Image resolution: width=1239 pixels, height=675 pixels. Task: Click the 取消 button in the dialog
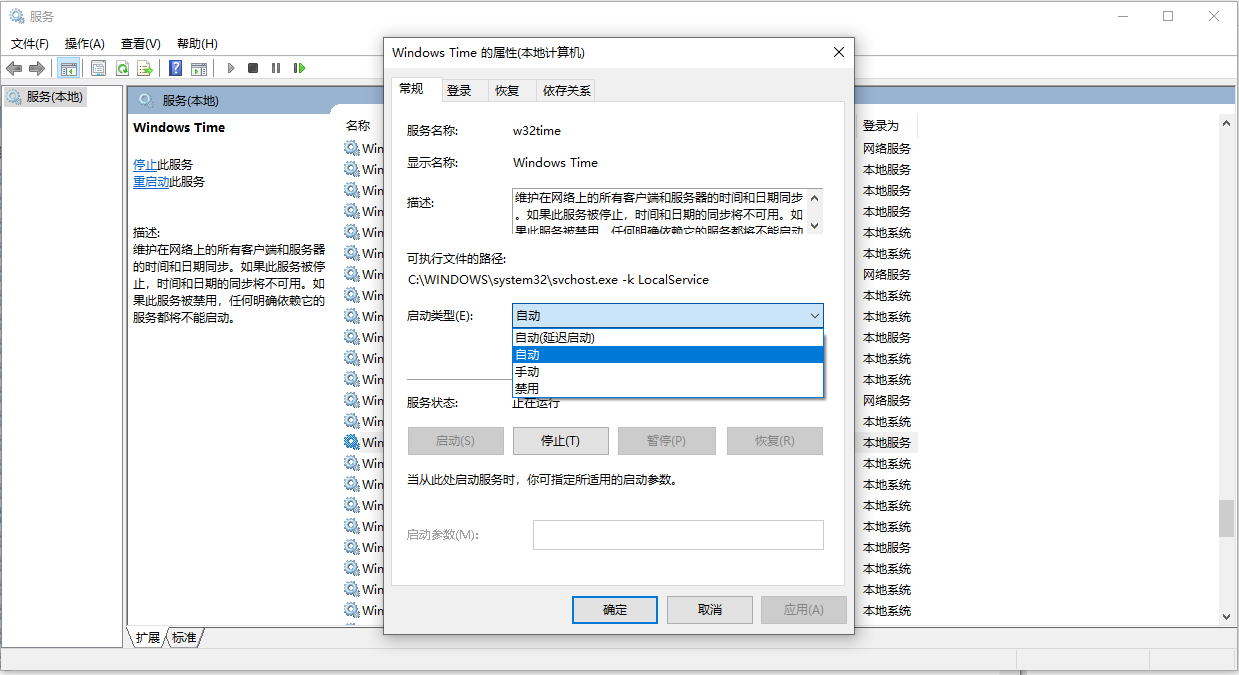[x=709, y=609]
